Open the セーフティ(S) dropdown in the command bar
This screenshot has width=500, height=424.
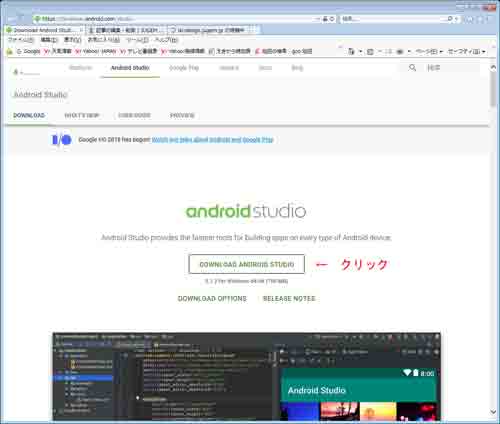pyautogui.click(x=466, y=52)
